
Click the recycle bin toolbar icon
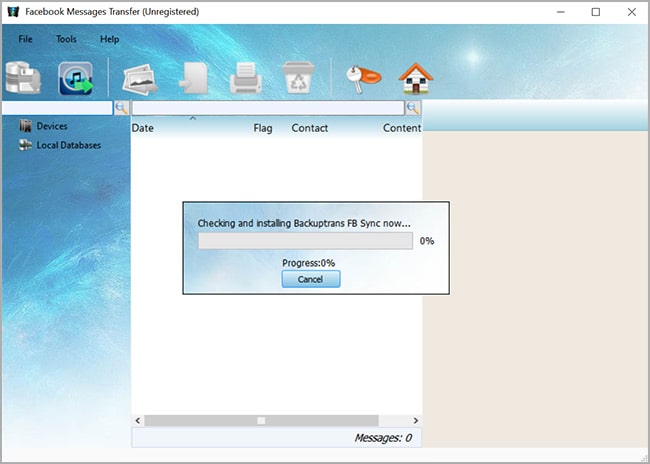coord(297,78)
